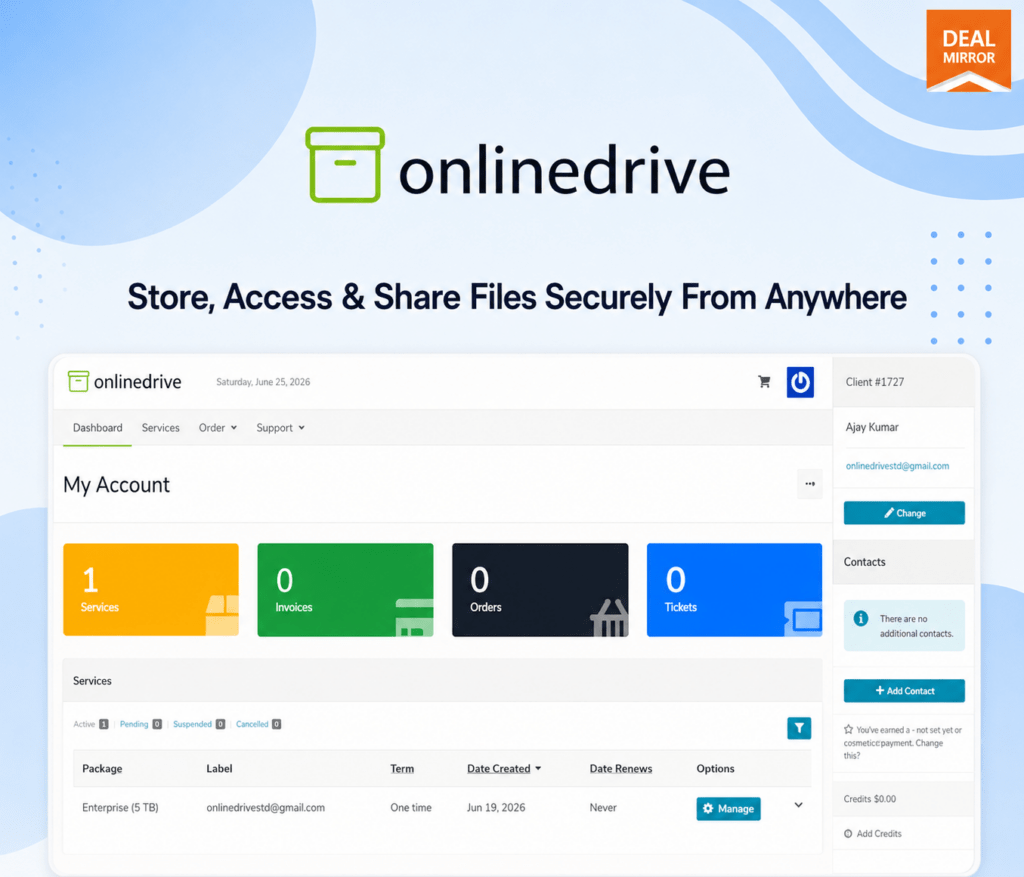Open the green Invoices card

click(345, 590)
